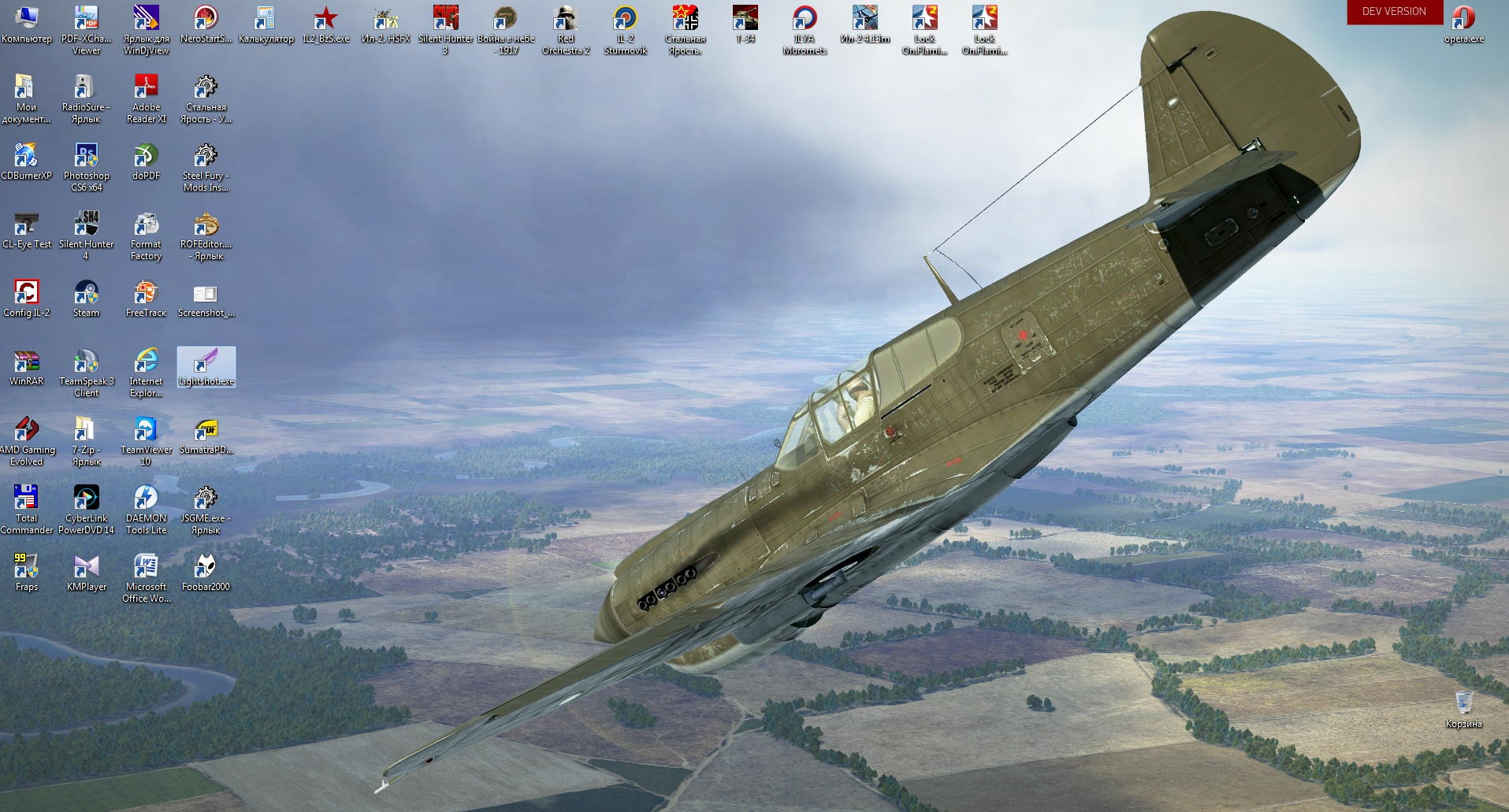
Task: Launch DAEMON Tools Lite icon
Action: click(146, 509)
